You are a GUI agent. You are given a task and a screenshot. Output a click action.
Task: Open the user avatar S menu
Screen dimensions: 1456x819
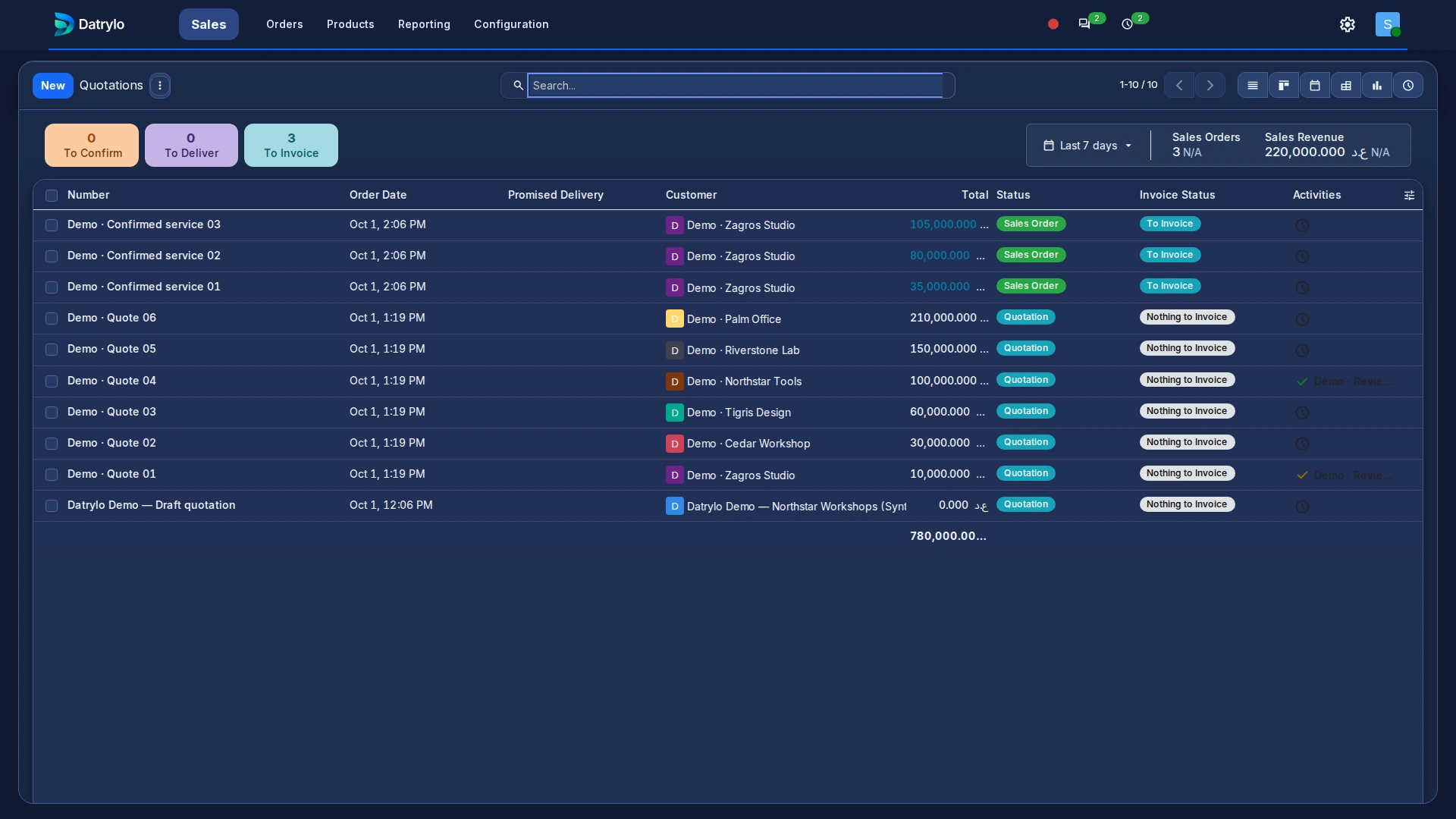(1388, 24)
